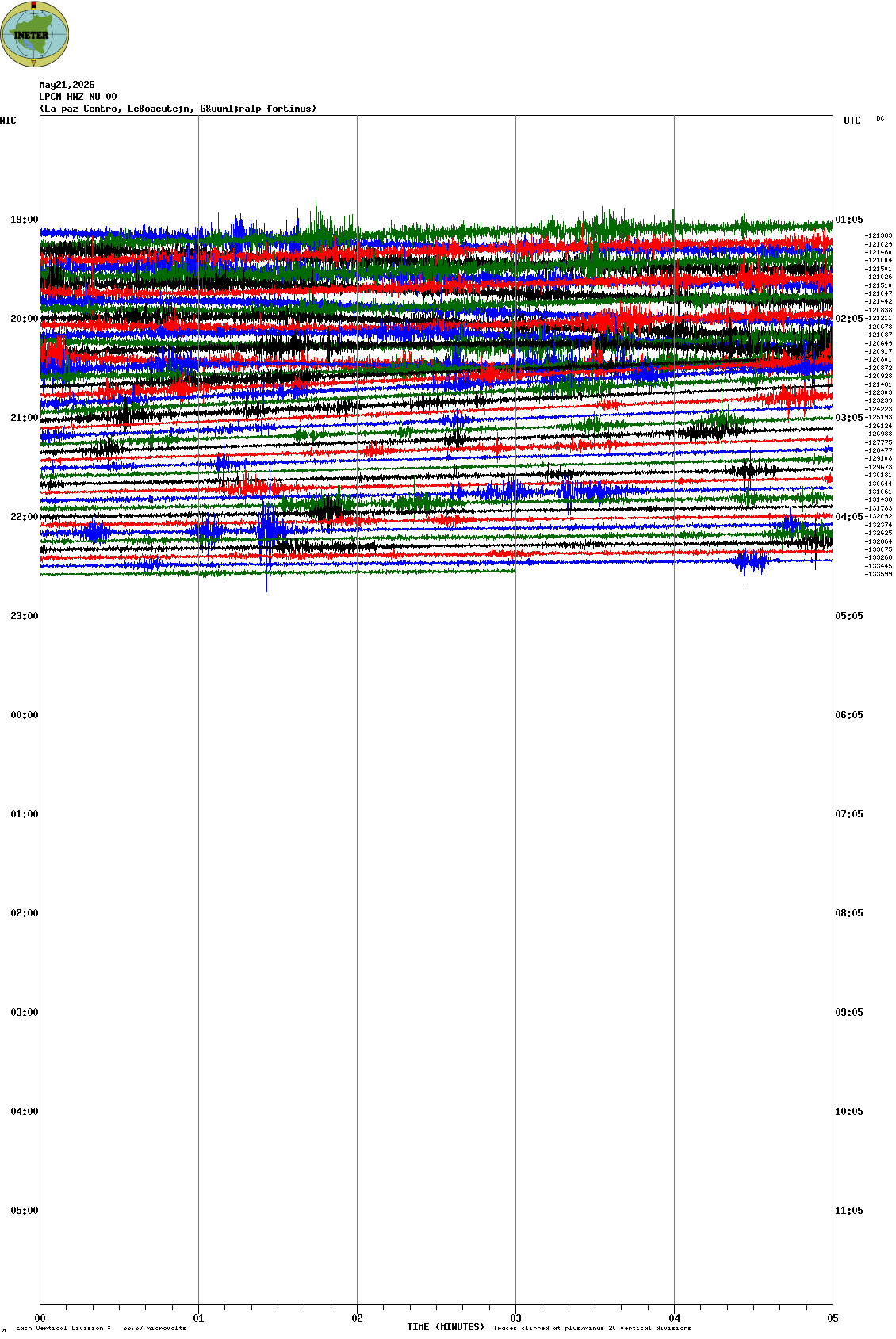This screenshot has width=896, height=1339.
Task: Click the TIME (MINUTES) axis title
Action: pyautogui.click(x=446, y=1327)
